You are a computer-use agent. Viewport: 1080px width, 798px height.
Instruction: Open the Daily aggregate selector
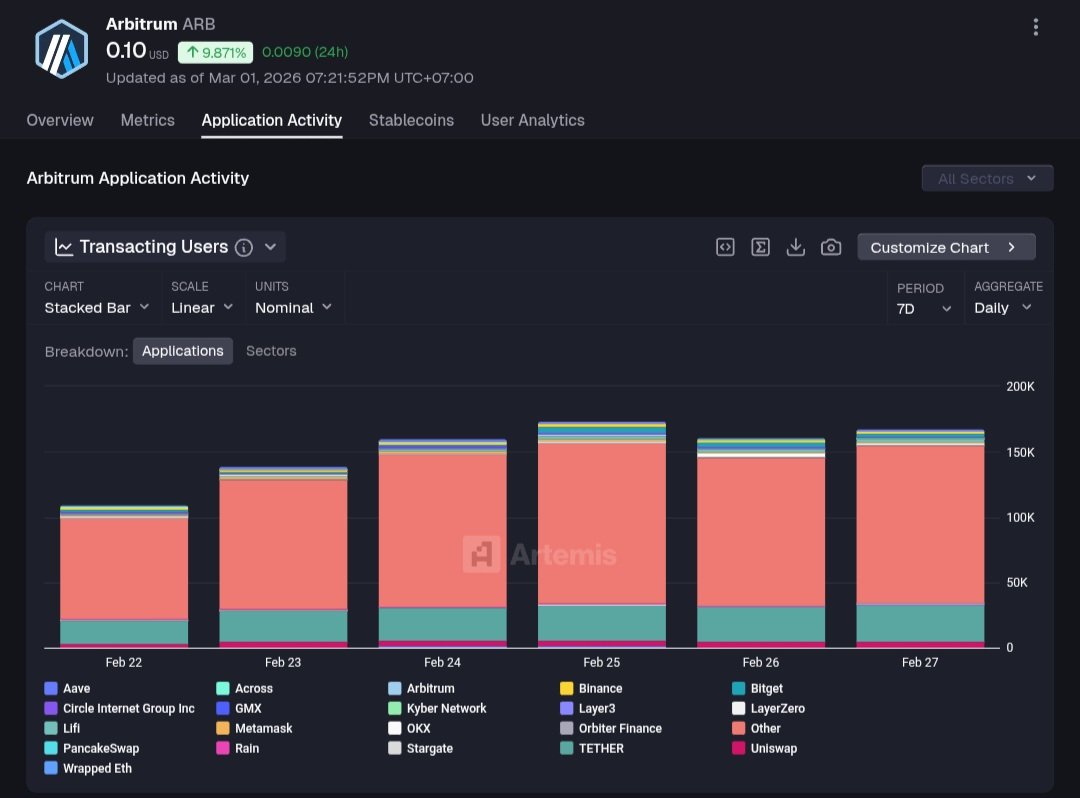pos(1003,308)
